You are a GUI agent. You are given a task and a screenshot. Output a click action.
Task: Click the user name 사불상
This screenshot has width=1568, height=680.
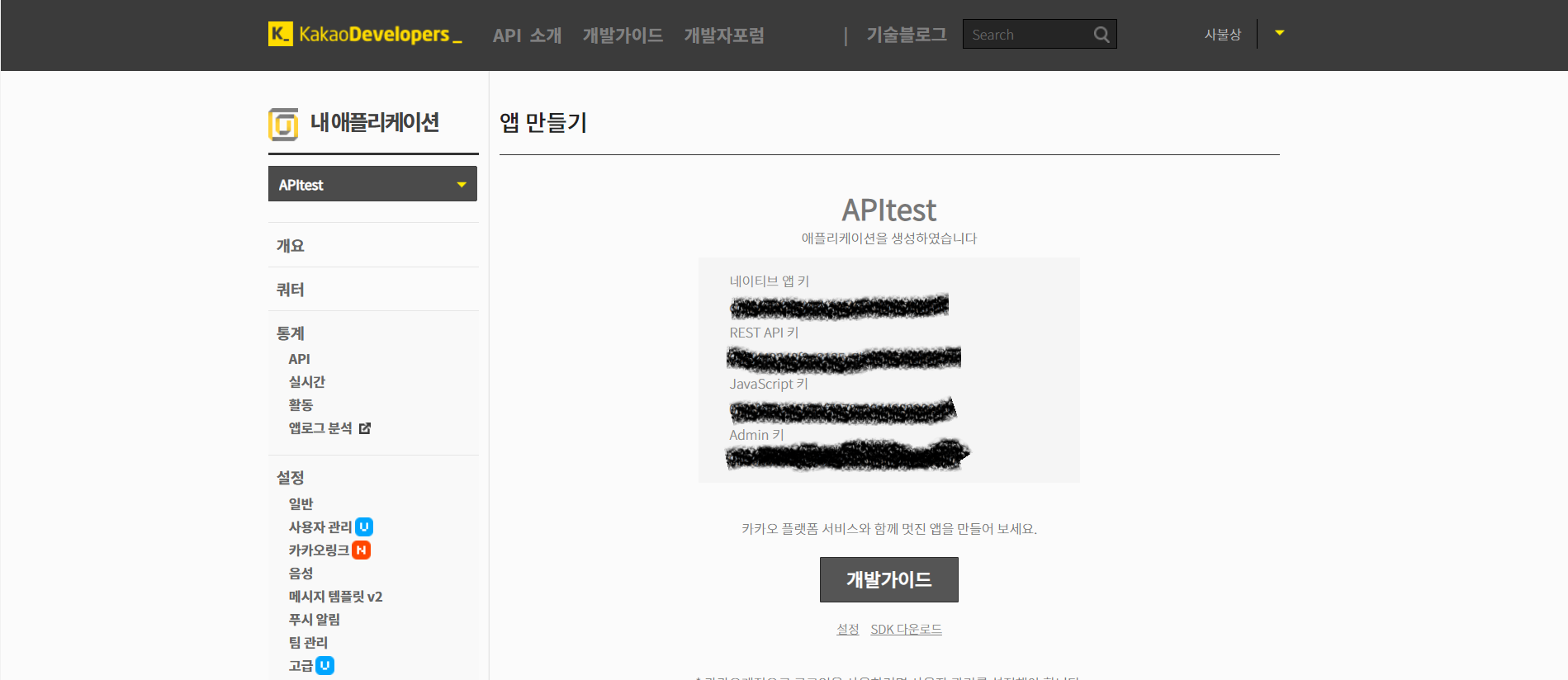tap(1223, 35)
